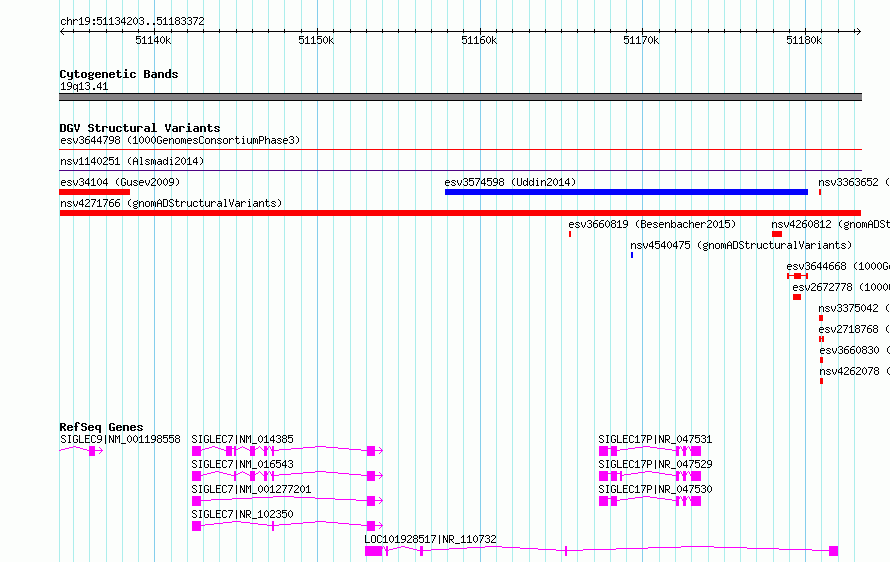Click the small blue nsv4540475 marker
This screenshot has height=562, width=890.
tap(632, 255)
